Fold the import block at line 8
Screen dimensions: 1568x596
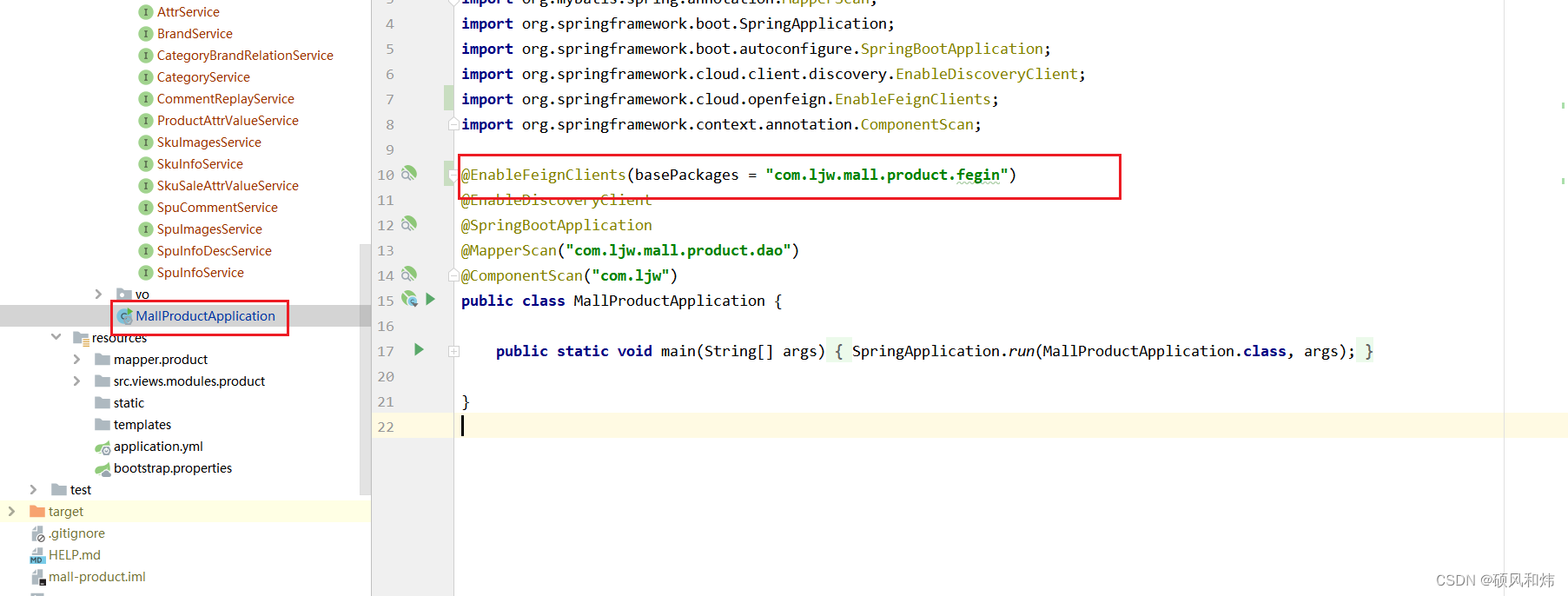tap(453, 124)
